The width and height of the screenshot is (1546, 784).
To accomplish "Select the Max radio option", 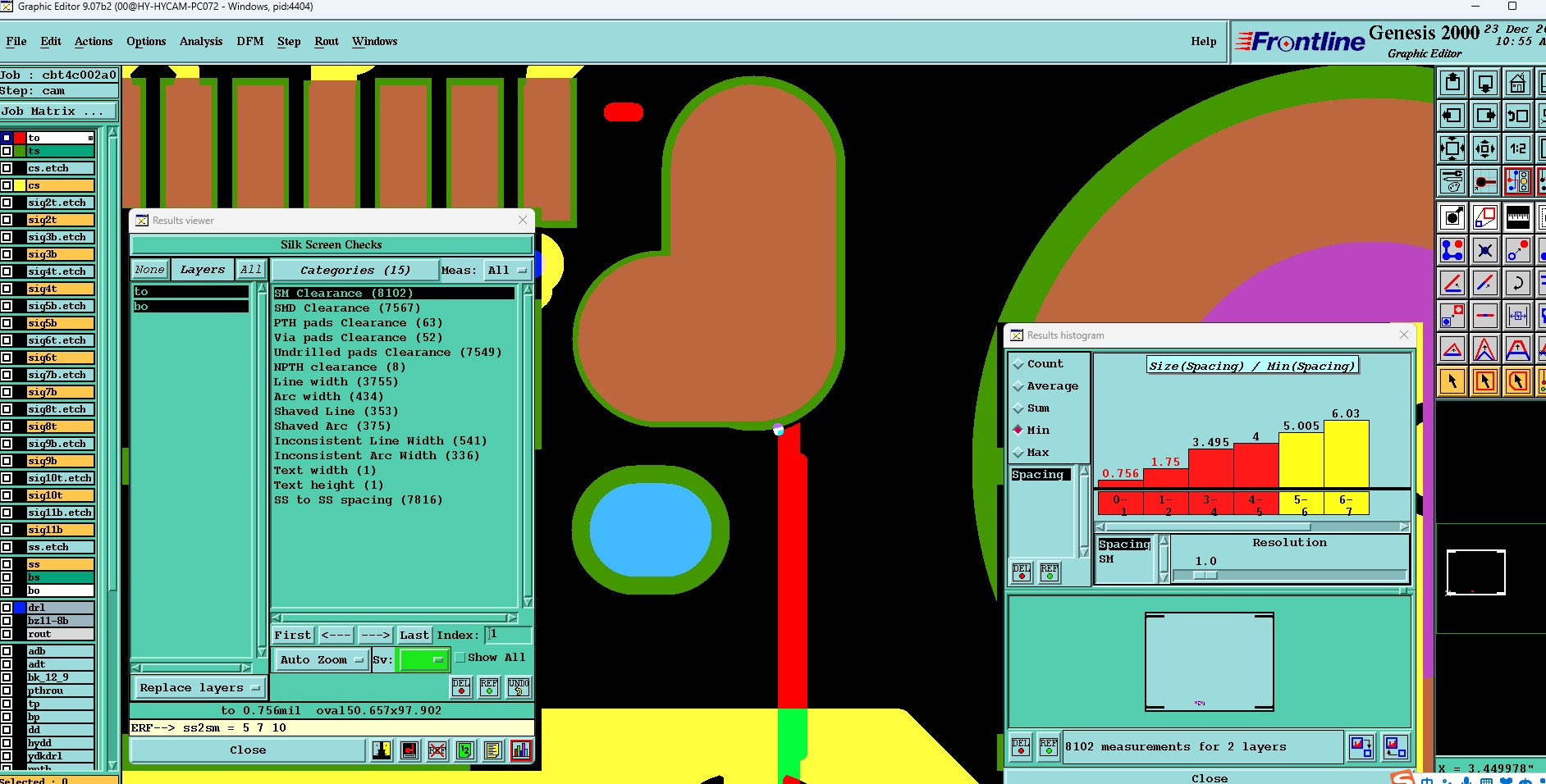I will (1031, 453).
